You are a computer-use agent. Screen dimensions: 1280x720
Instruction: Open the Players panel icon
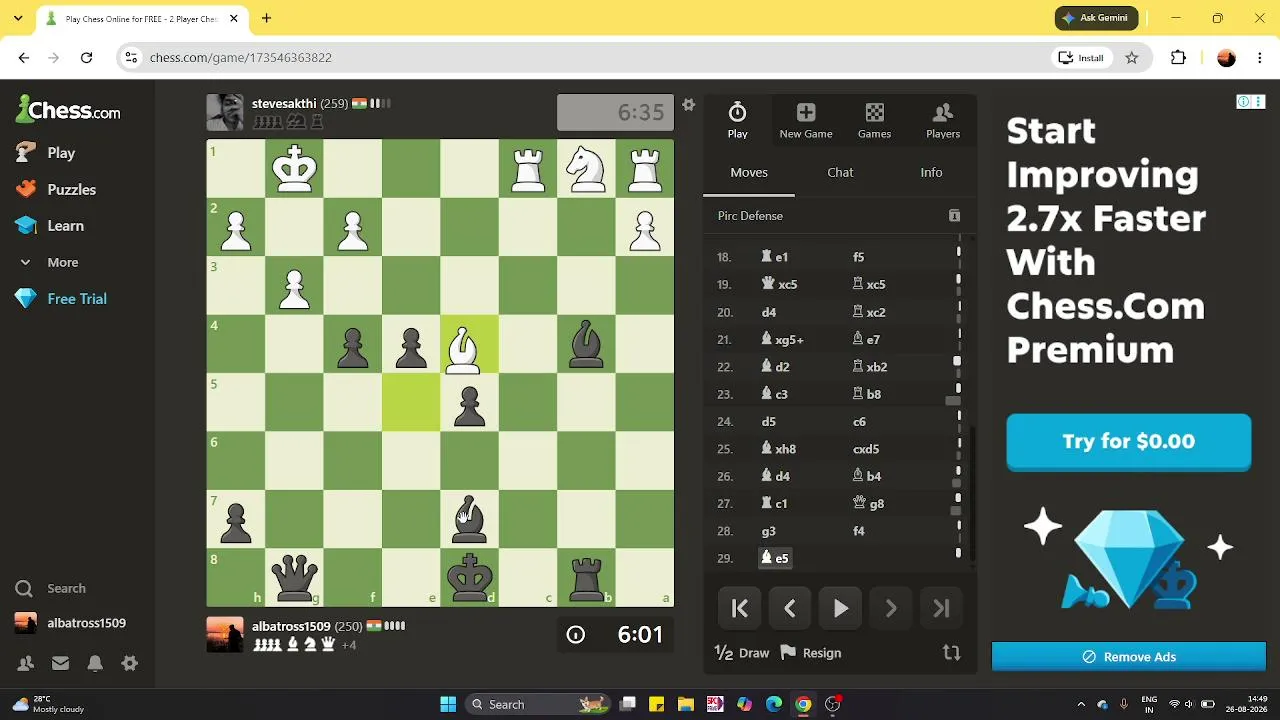click(x=943, y=120)
